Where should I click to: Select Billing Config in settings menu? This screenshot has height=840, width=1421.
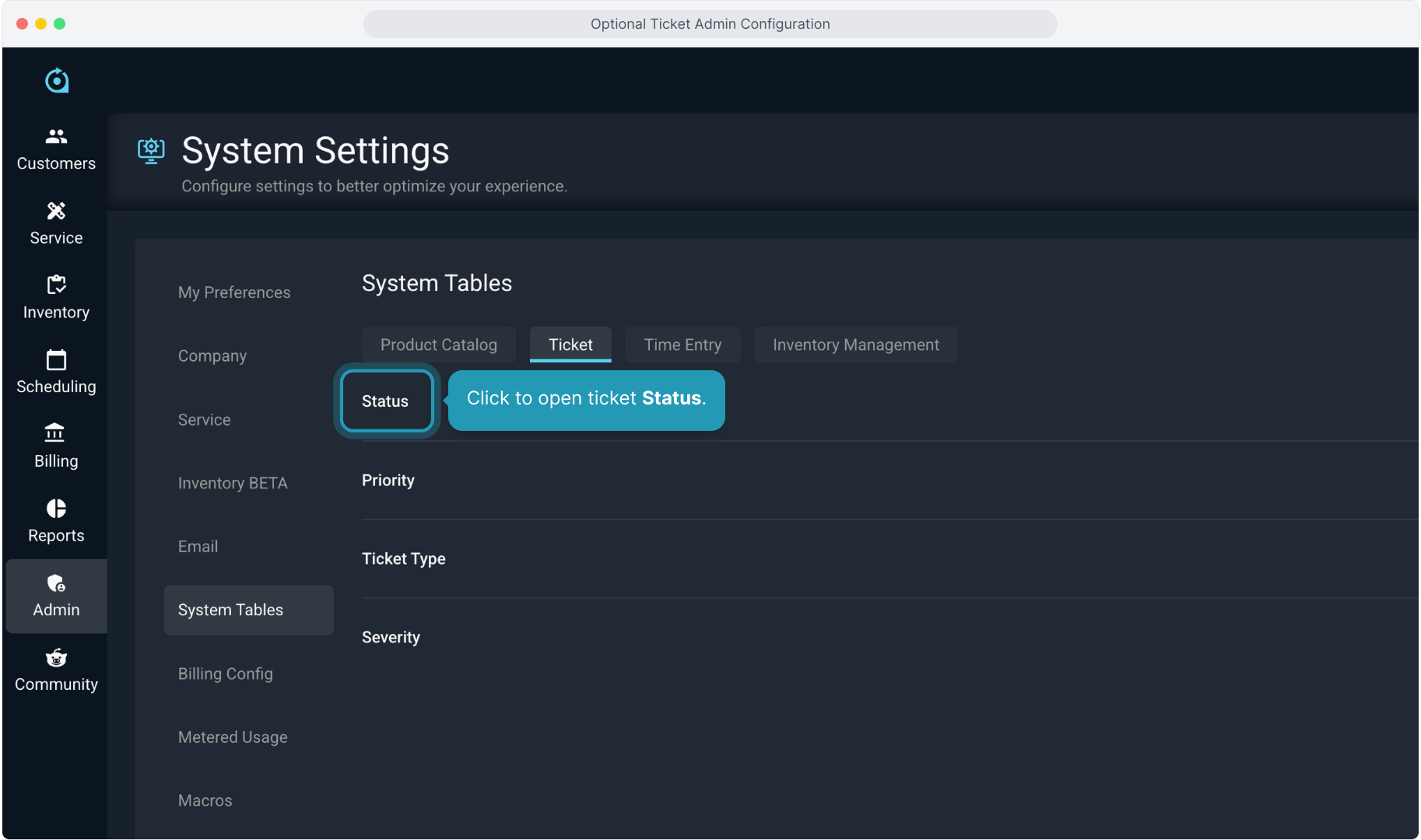(x=226, y=674)
